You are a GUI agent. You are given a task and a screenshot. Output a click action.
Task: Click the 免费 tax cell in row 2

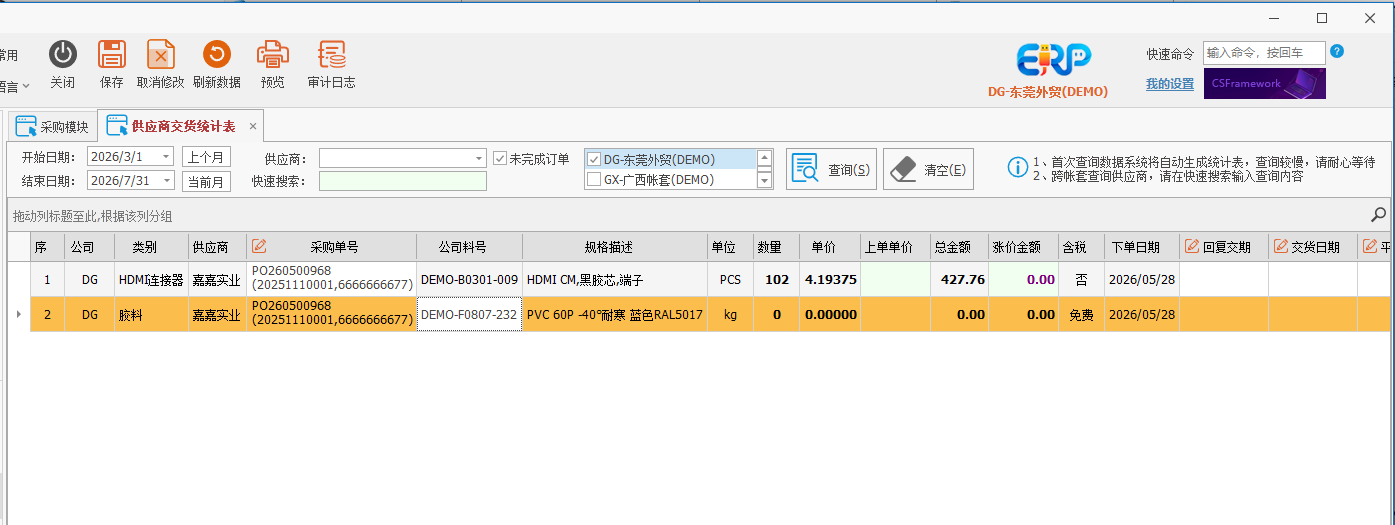coord(1082,314)
